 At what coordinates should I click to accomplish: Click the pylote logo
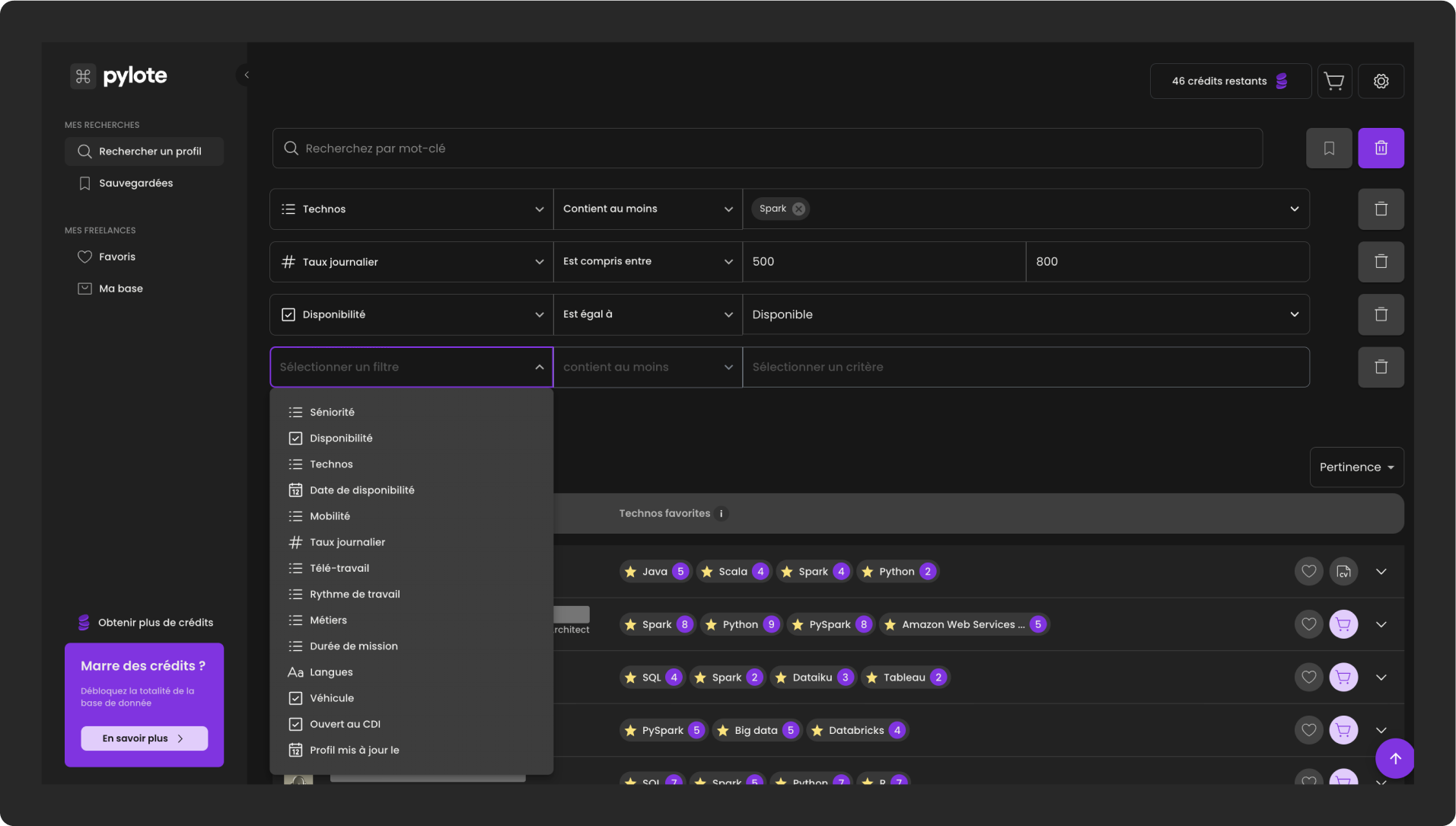click(119, 76)
